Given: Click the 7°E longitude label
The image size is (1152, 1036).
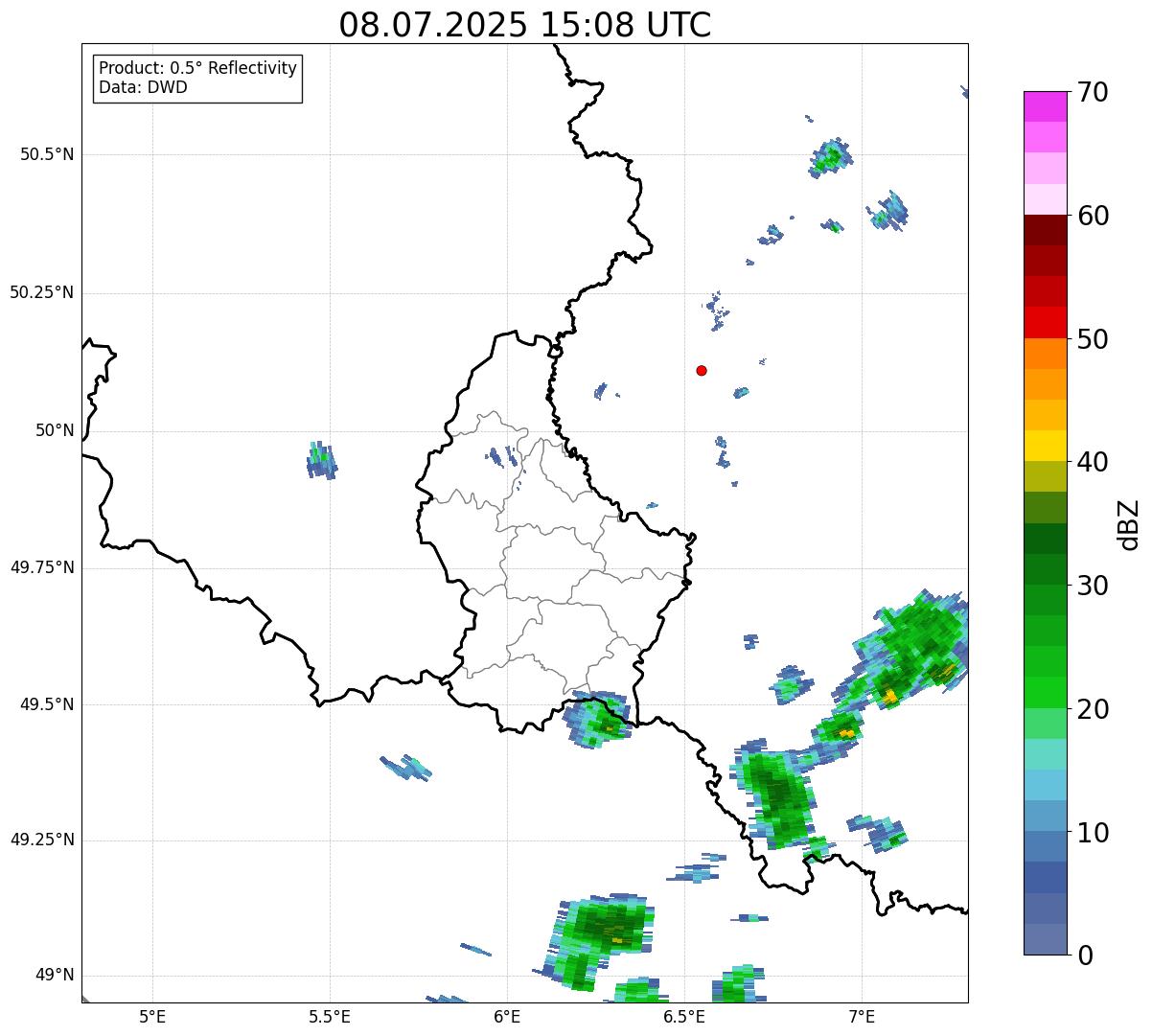Looking at the screenshot, I should click(x=862, y=1017).
